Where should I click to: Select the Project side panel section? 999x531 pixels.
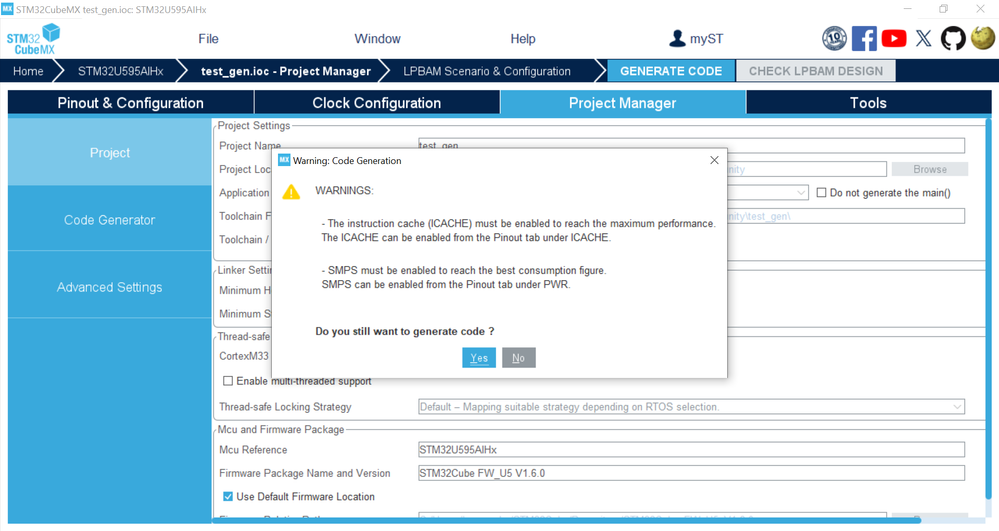(x=110, y=153)
